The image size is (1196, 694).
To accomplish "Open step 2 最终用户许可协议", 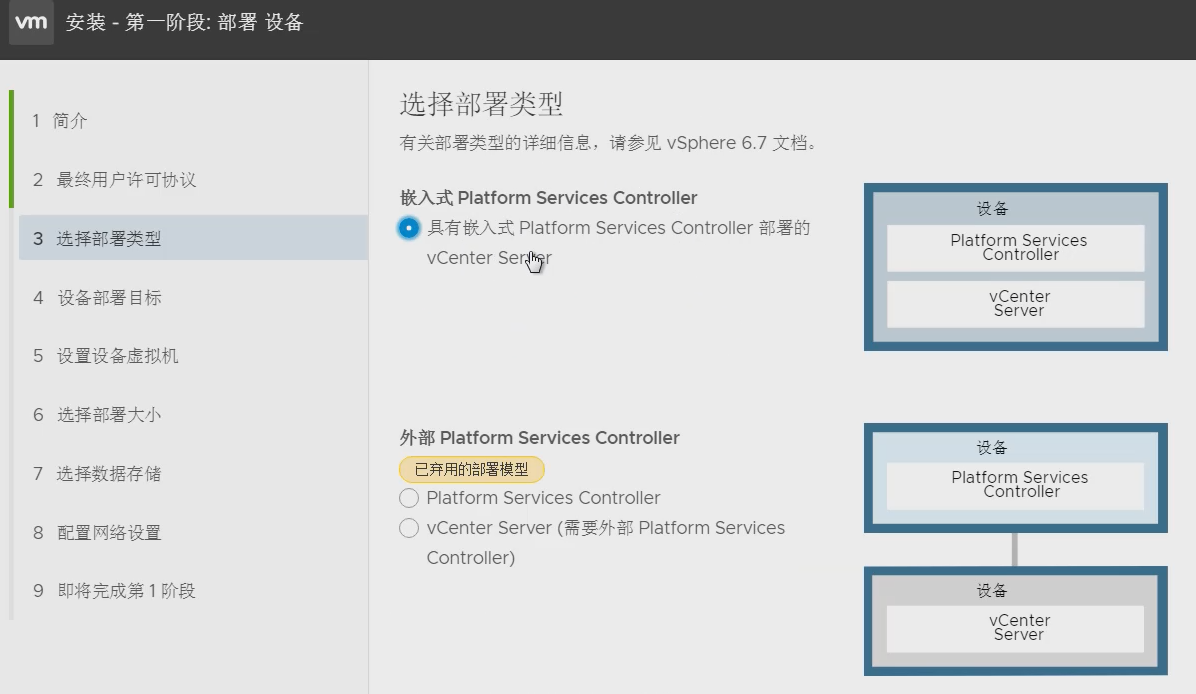I will coord(126,180).
